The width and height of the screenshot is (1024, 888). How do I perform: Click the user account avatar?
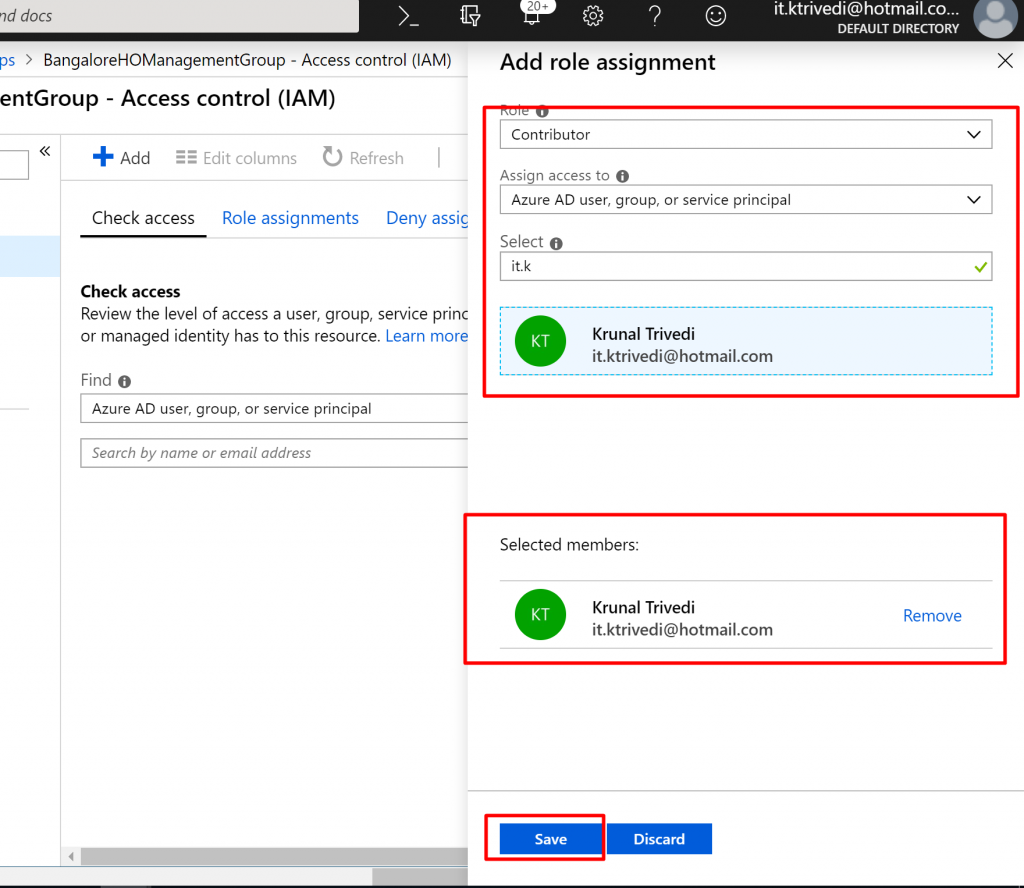click(994, 18)
